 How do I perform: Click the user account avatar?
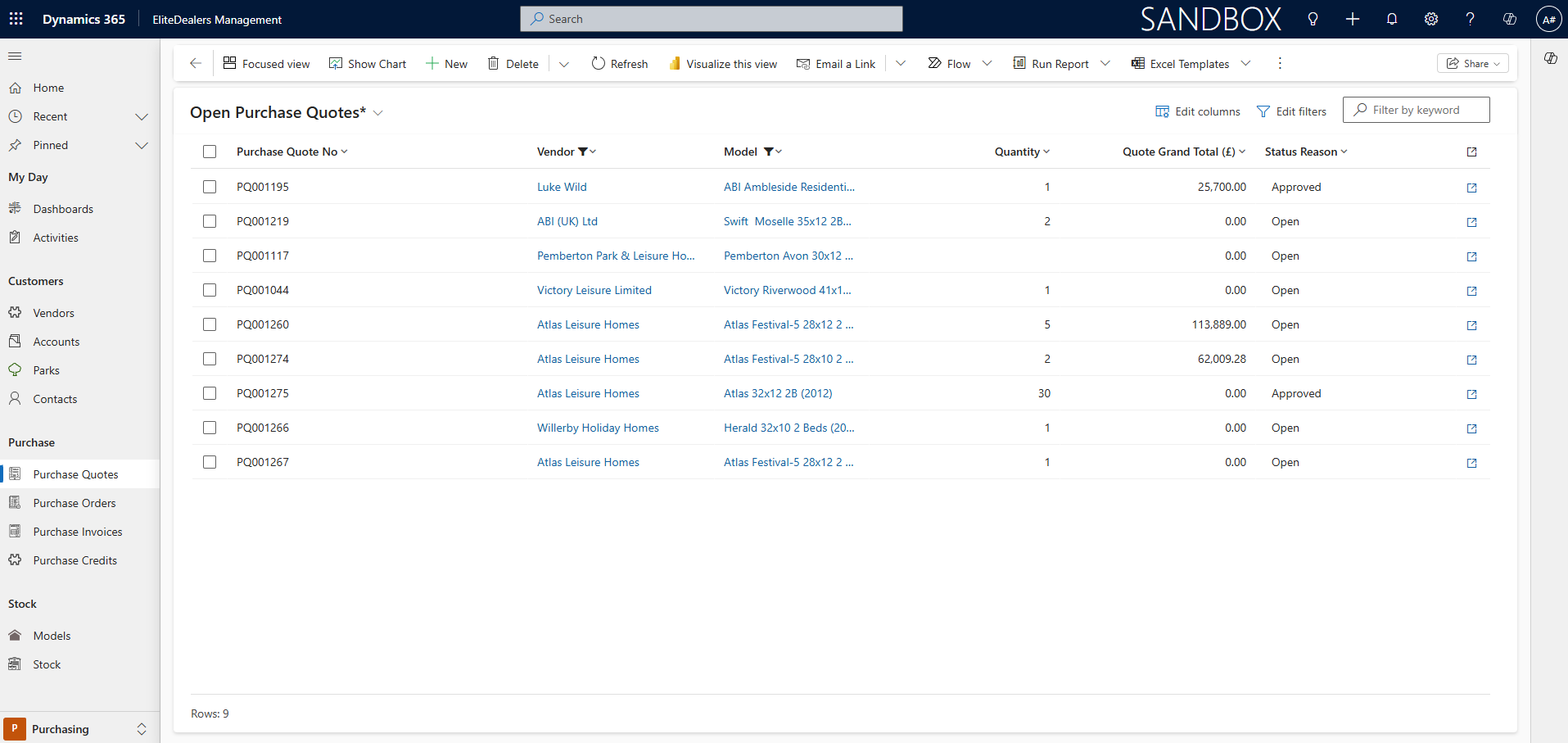1548,19
